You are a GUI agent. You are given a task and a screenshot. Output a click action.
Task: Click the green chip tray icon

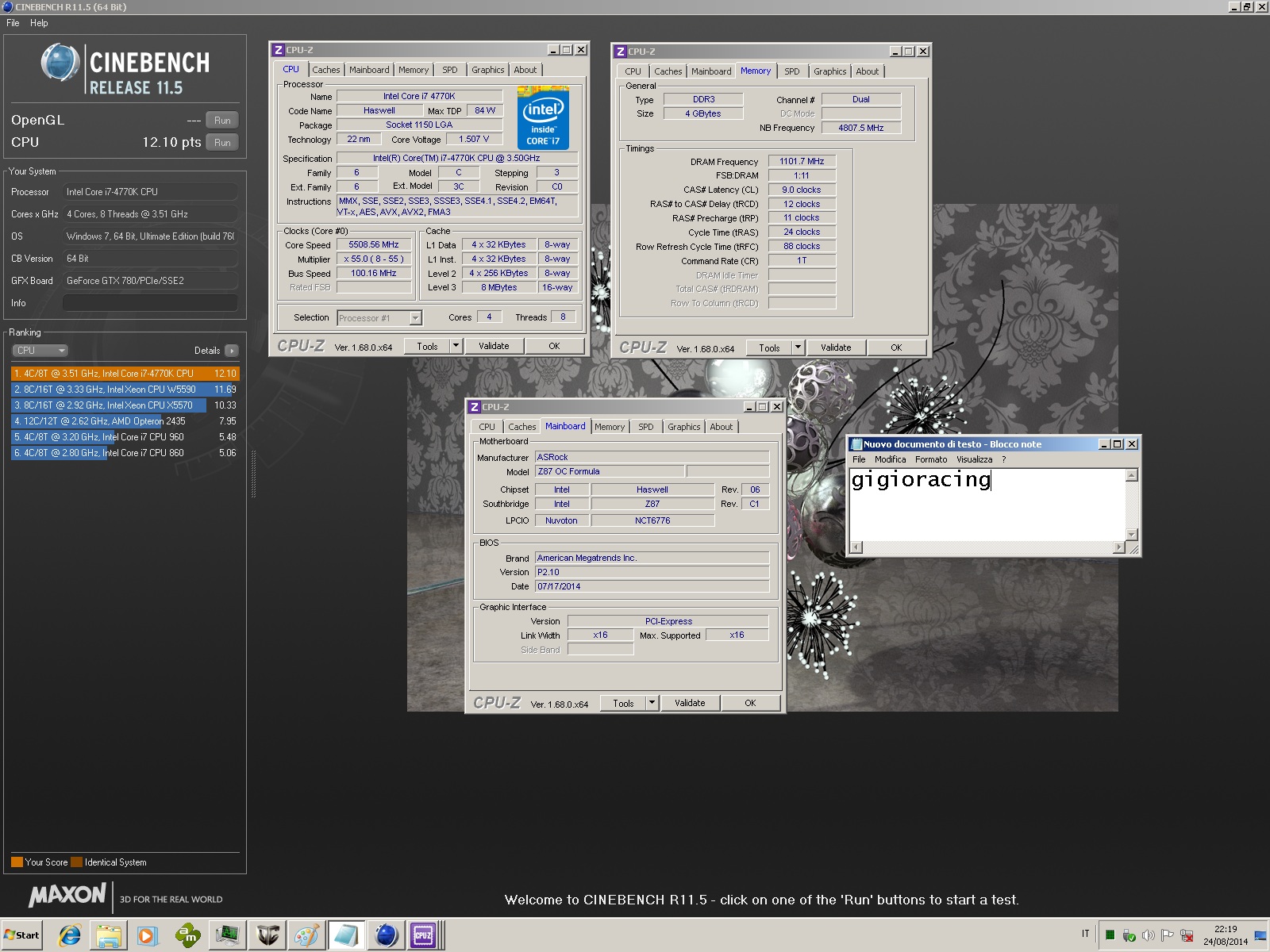pos(1110,935)
